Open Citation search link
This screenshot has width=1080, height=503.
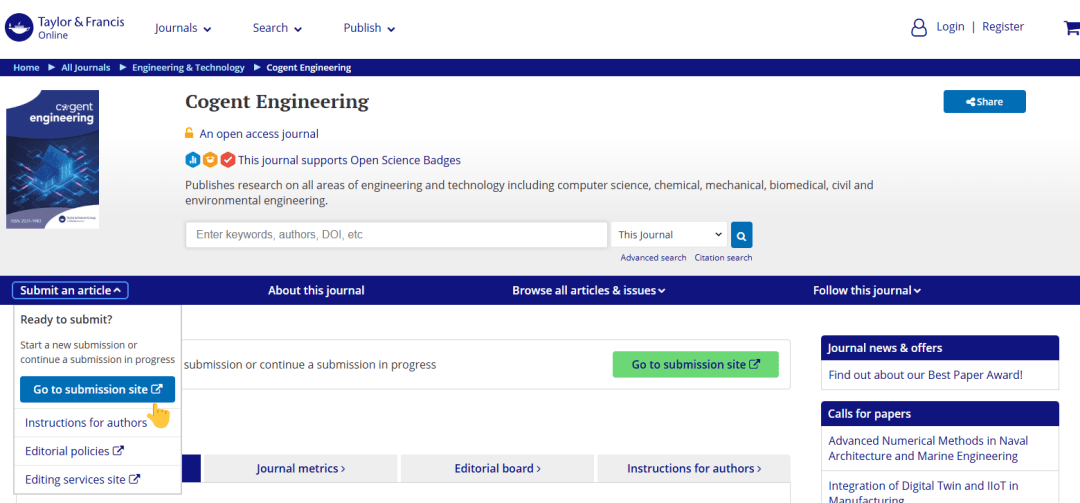[723, 257]
